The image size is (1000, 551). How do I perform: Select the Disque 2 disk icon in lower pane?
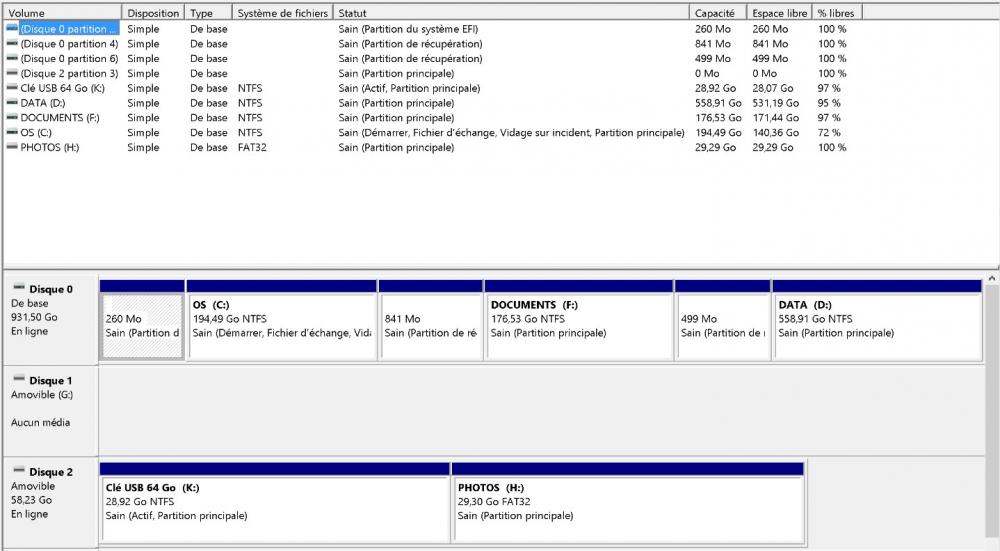(x=18, y=472)
